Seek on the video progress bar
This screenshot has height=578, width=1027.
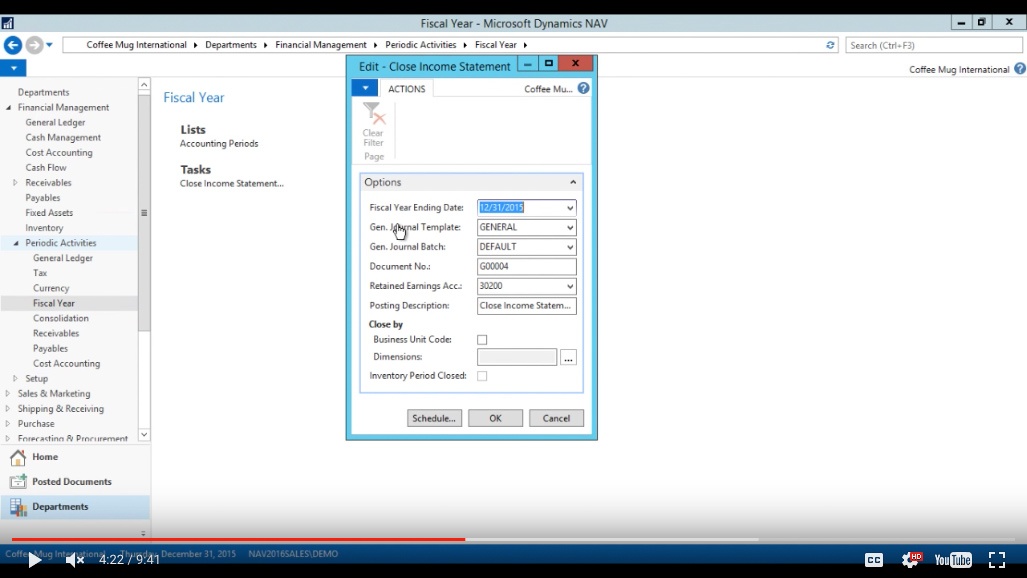(600, 540)
